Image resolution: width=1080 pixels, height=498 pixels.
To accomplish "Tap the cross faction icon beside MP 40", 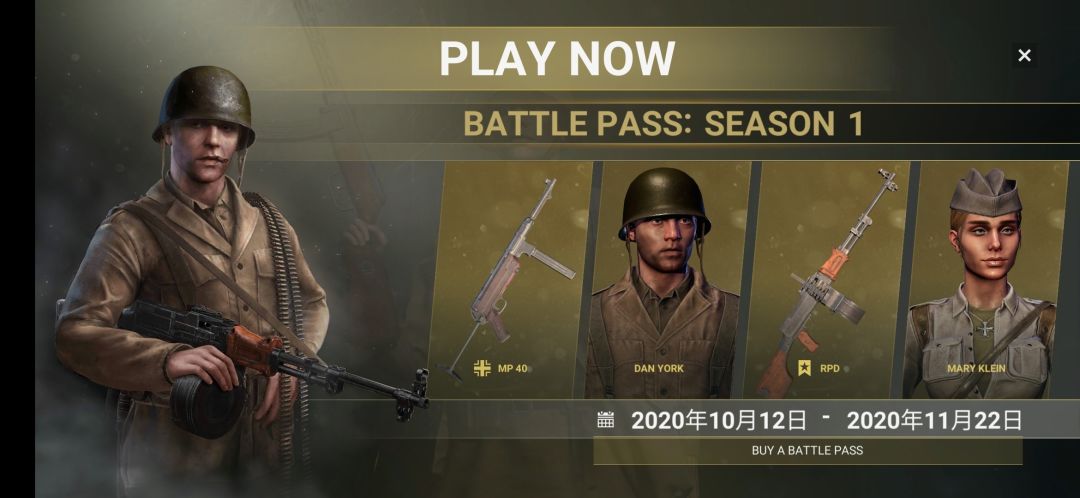I will click(483, 369).
